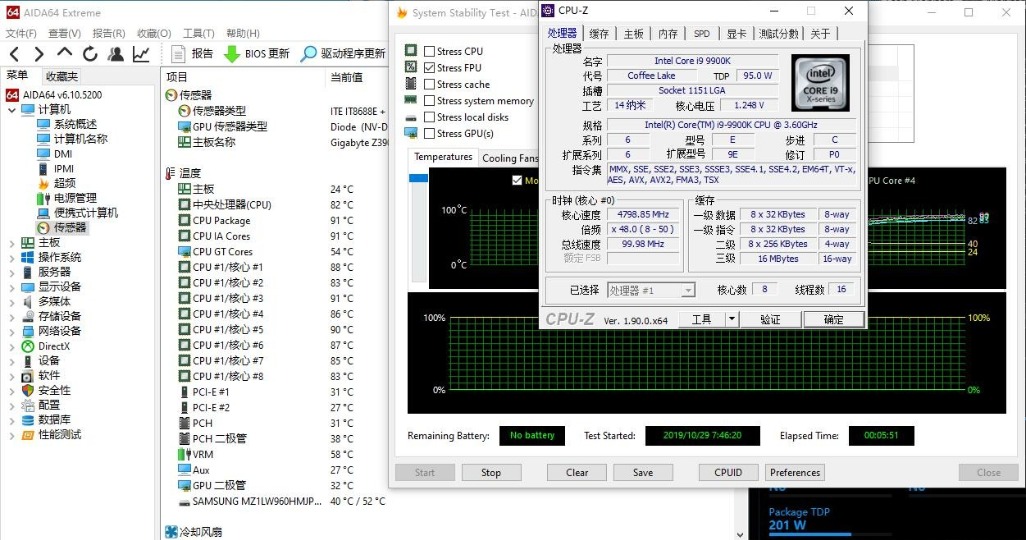Open the user icon in AIDA64 toolbar
This screenshot has height=540, width=1026.
pos(116,54)
